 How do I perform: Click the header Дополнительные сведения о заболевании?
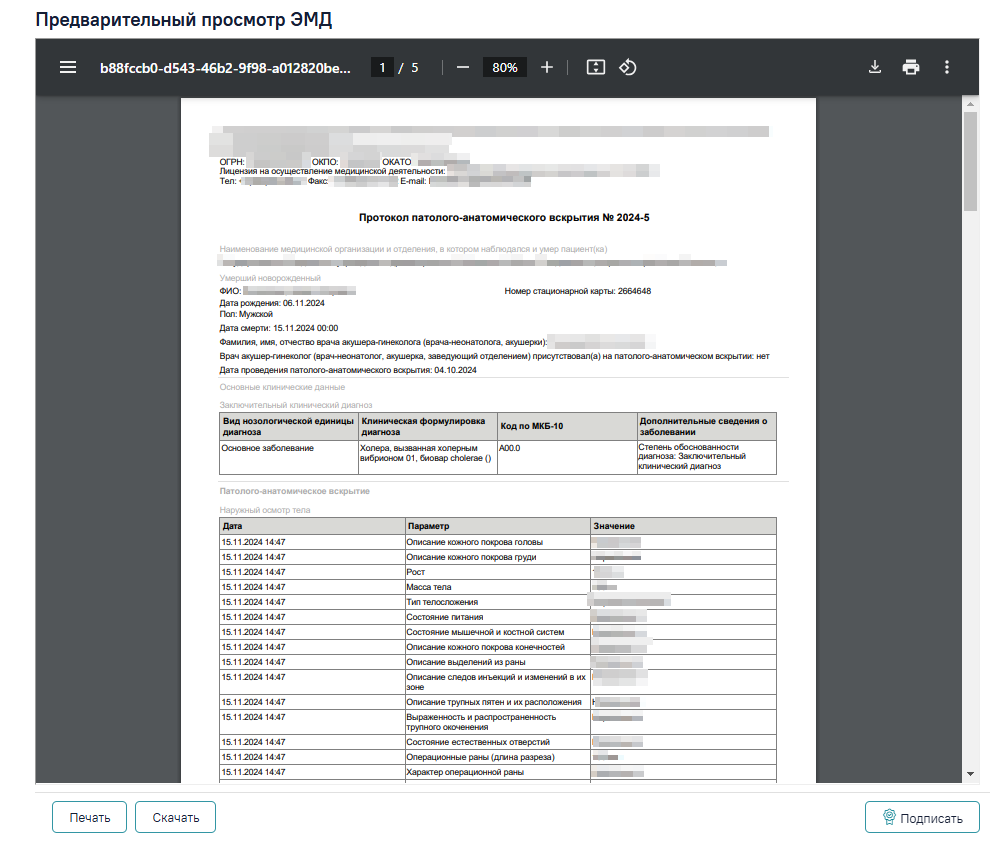point(707,426)
